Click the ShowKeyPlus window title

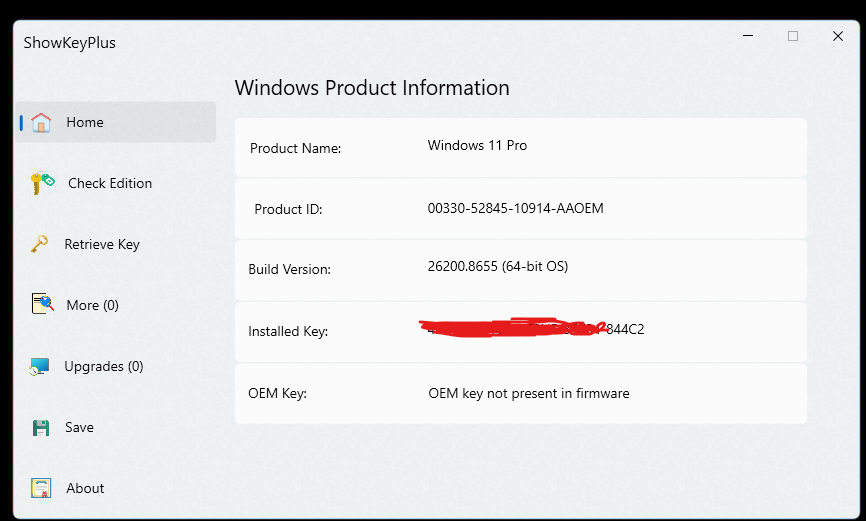(x=70, y=43)
